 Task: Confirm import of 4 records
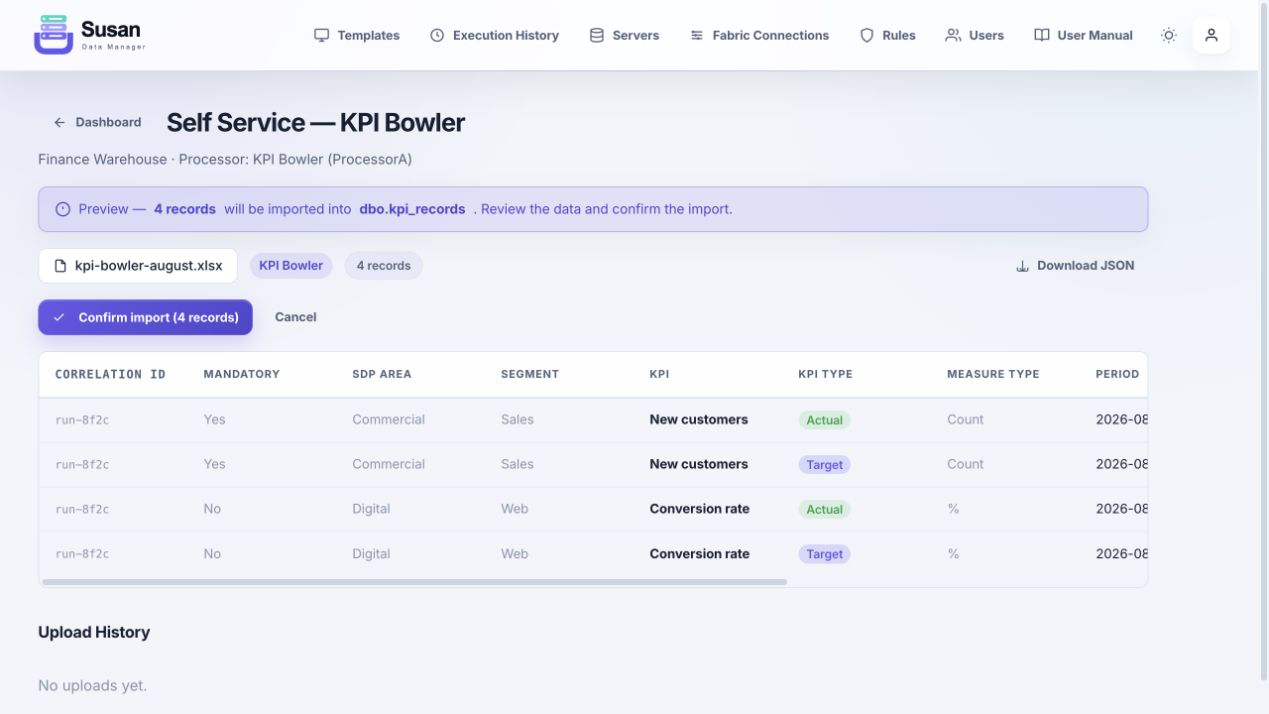coord(145,317)
